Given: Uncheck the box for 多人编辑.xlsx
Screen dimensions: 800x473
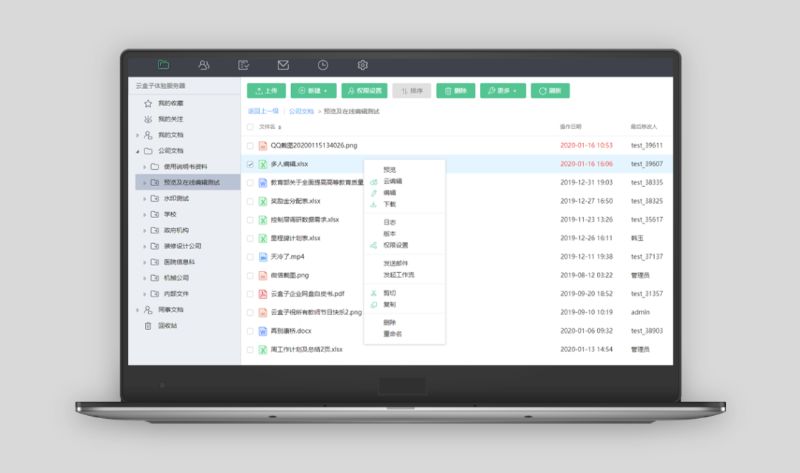Looking at the screenshot, I should (250, 164).
